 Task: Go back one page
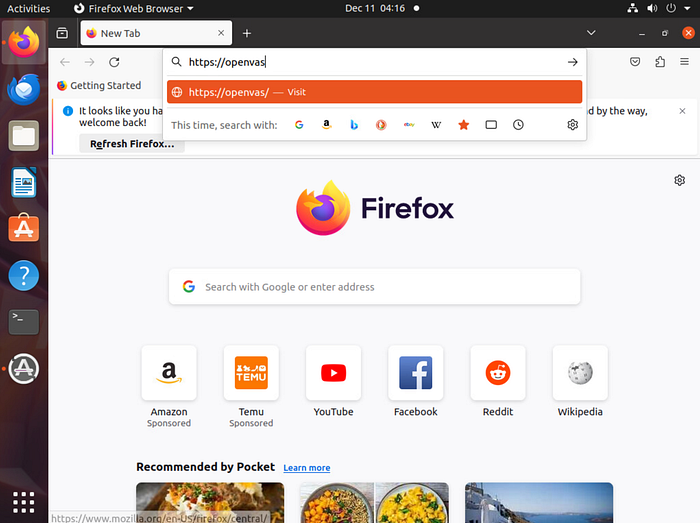pyautogui.click(x=65, y=62)
